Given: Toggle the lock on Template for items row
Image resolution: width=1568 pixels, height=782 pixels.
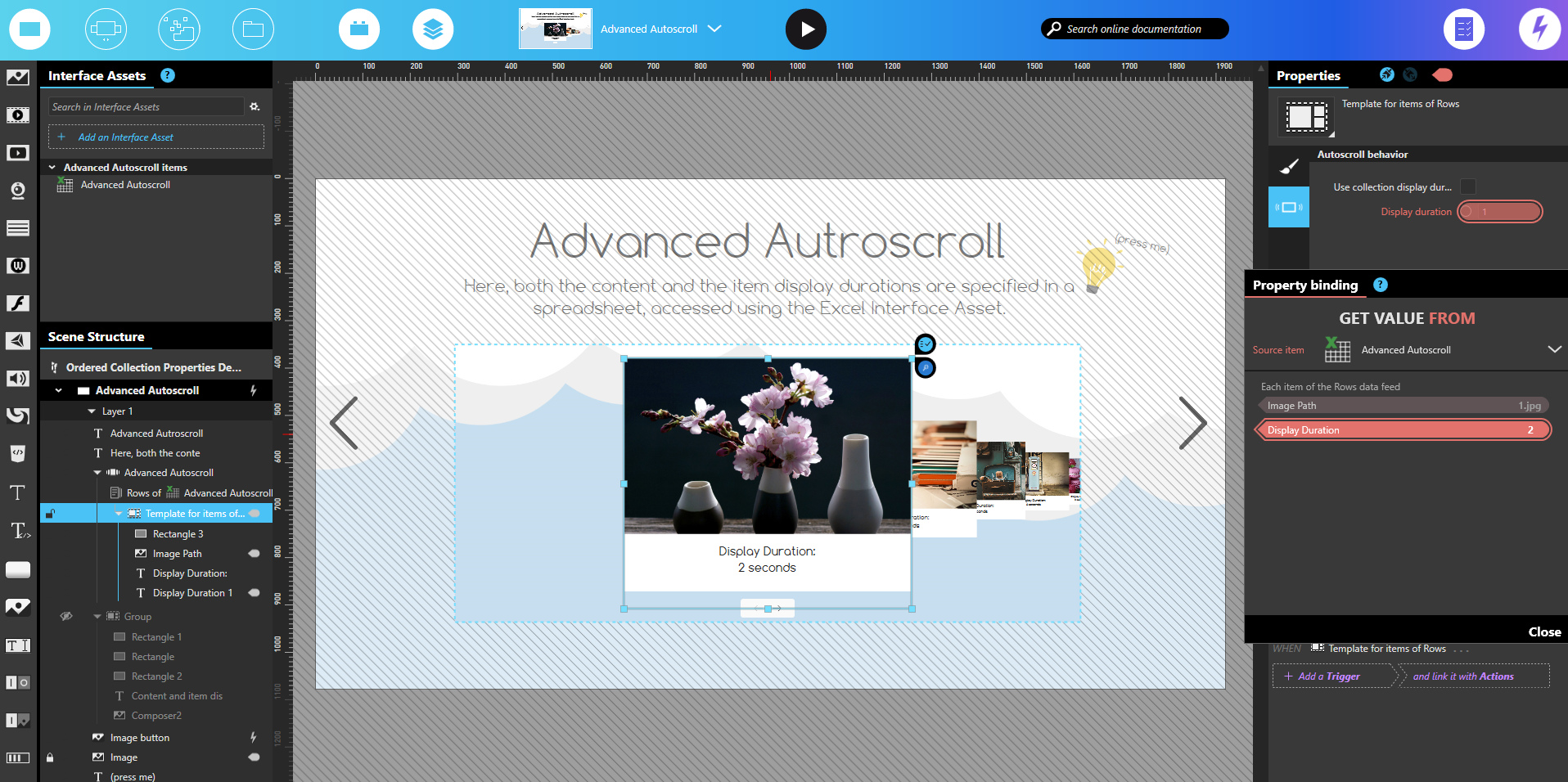Looking at the screenshot, I should [50, 514].
